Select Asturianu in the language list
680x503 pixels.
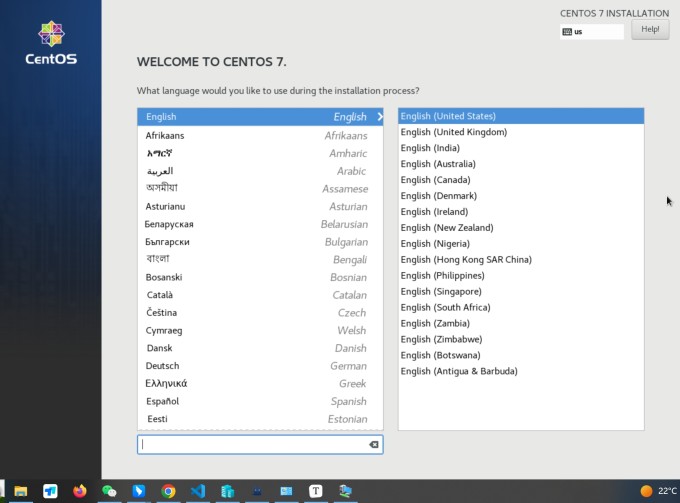260,206
